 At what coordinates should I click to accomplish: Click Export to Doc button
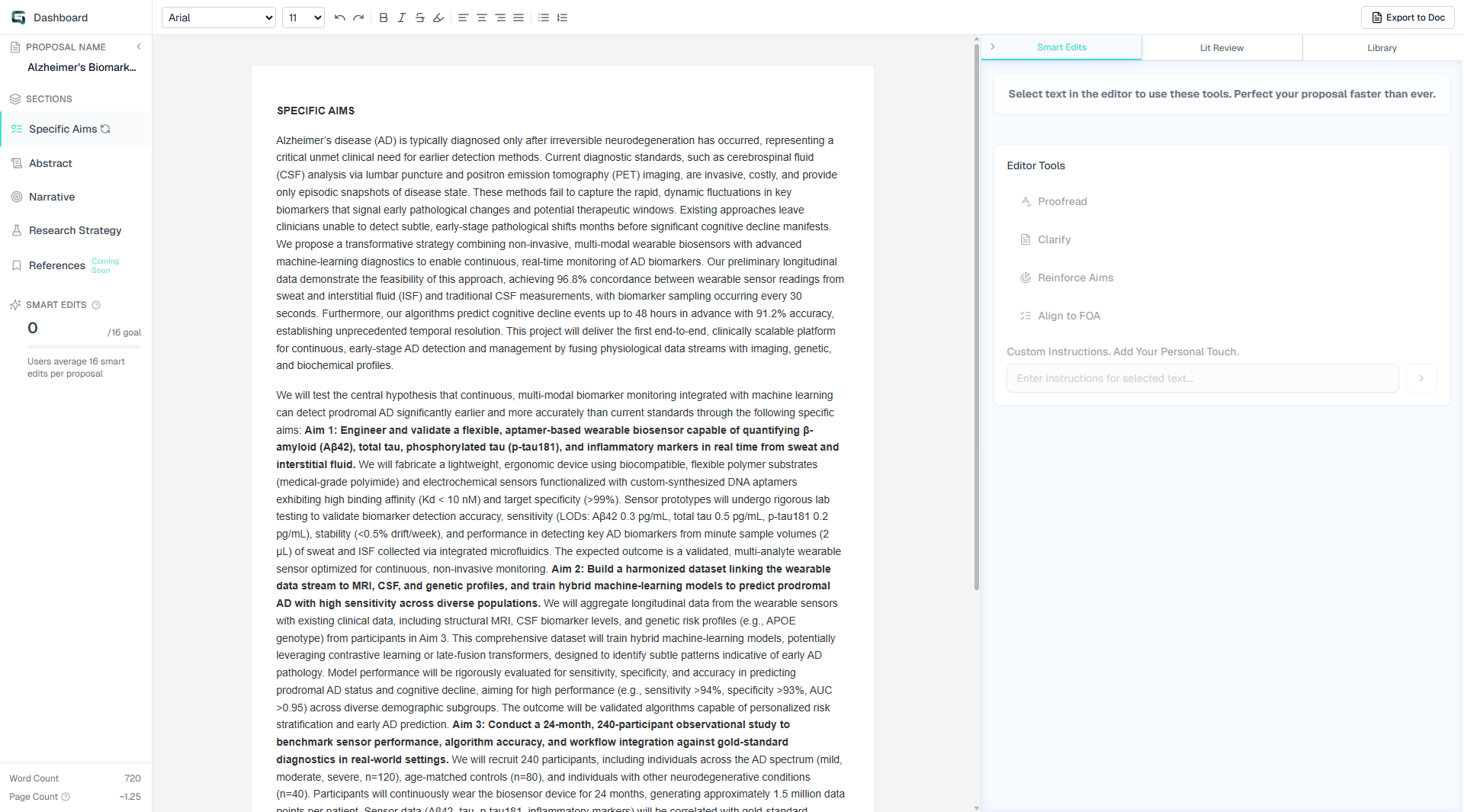click(1408, 18)
